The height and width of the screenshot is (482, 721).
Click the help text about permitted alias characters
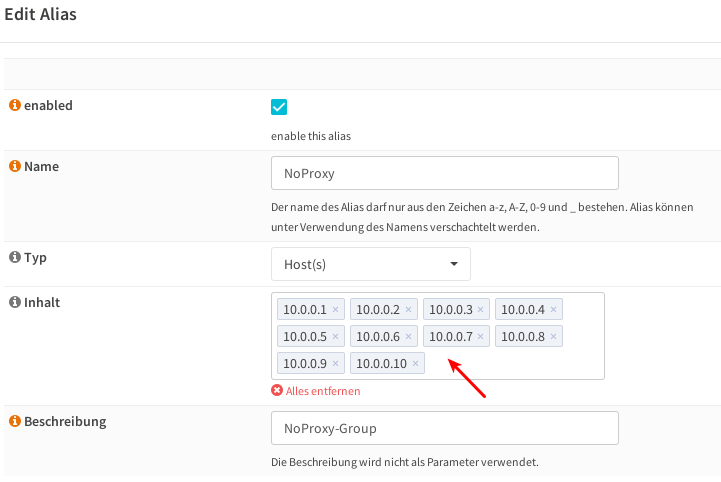click(x=482, y=217)
